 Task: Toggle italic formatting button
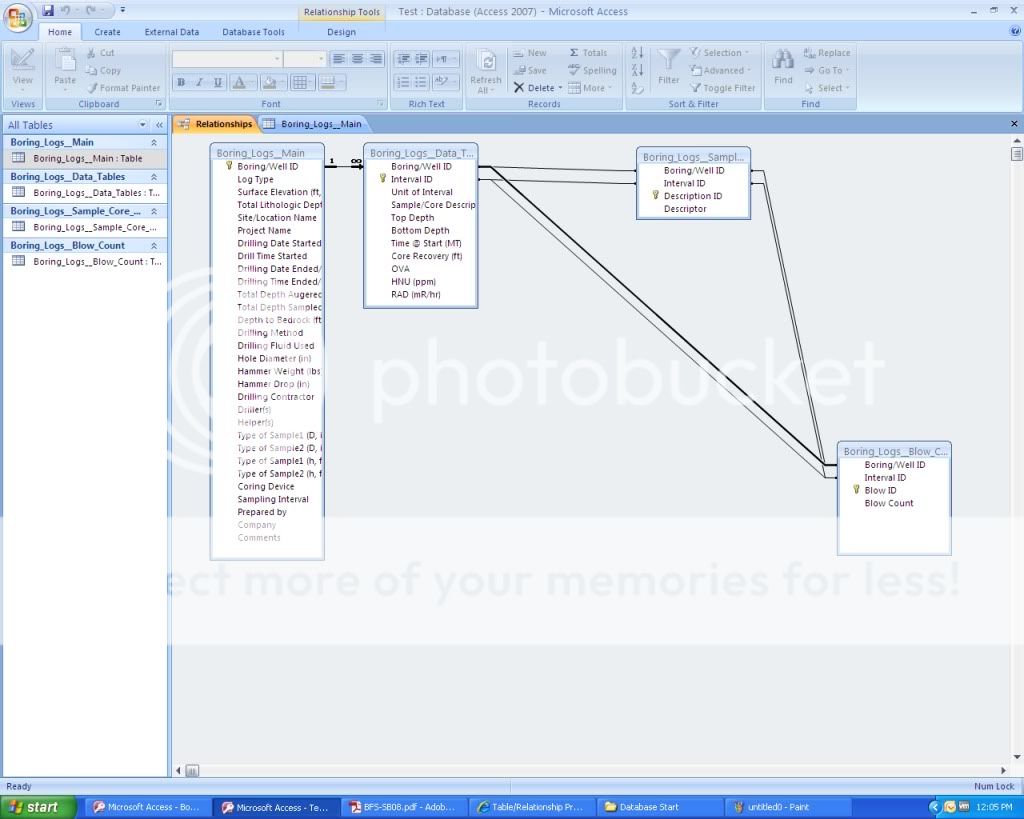[x=199, y=83]
